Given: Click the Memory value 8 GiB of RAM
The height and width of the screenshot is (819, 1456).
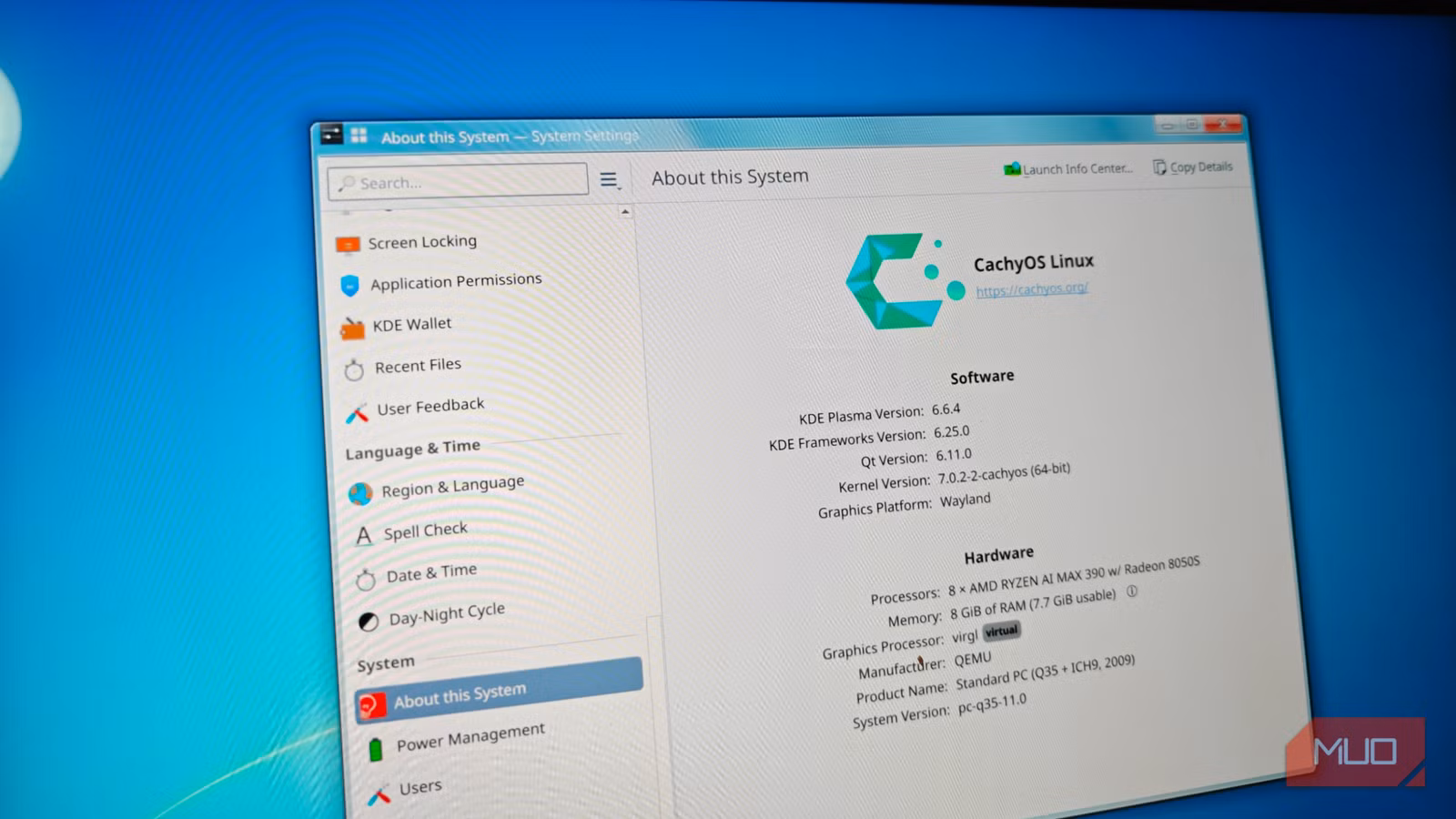Looking at the screenshot, I should click(1033, 605).
